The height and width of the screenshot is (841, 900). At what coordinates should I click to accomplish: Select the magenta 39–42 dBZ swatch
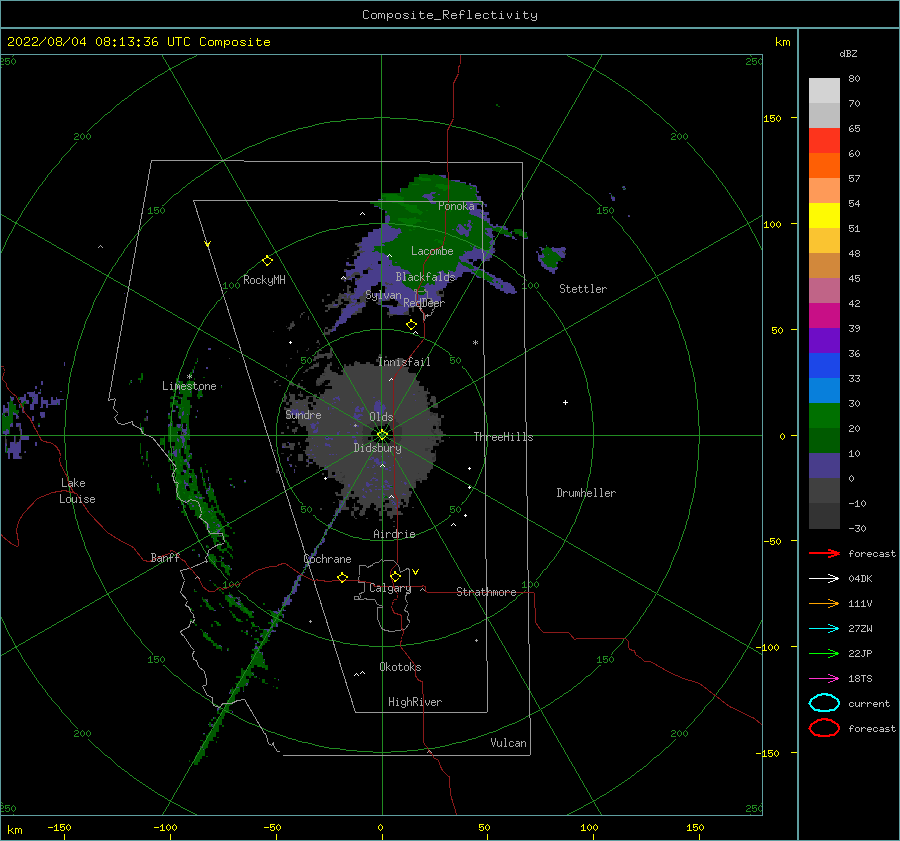click(824, 316)
